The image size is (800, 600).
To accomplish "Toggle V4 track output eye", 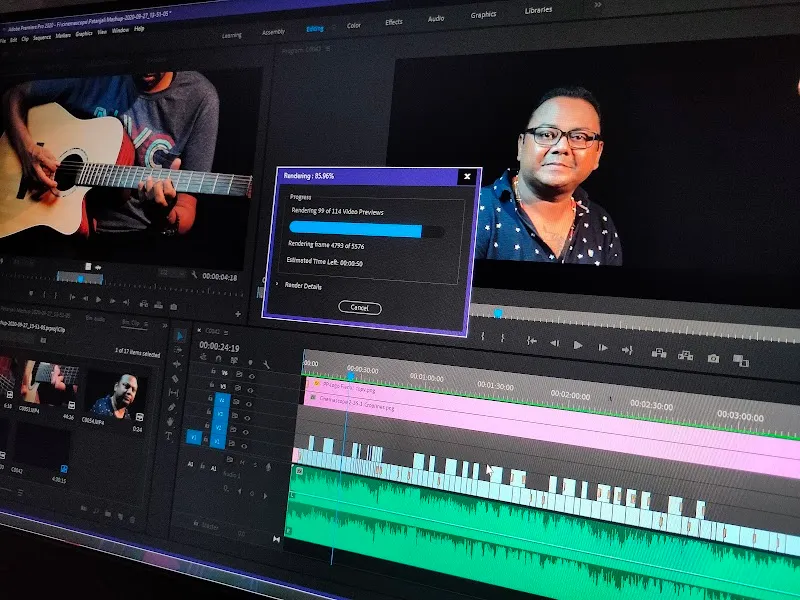I will tap(248, 405).
